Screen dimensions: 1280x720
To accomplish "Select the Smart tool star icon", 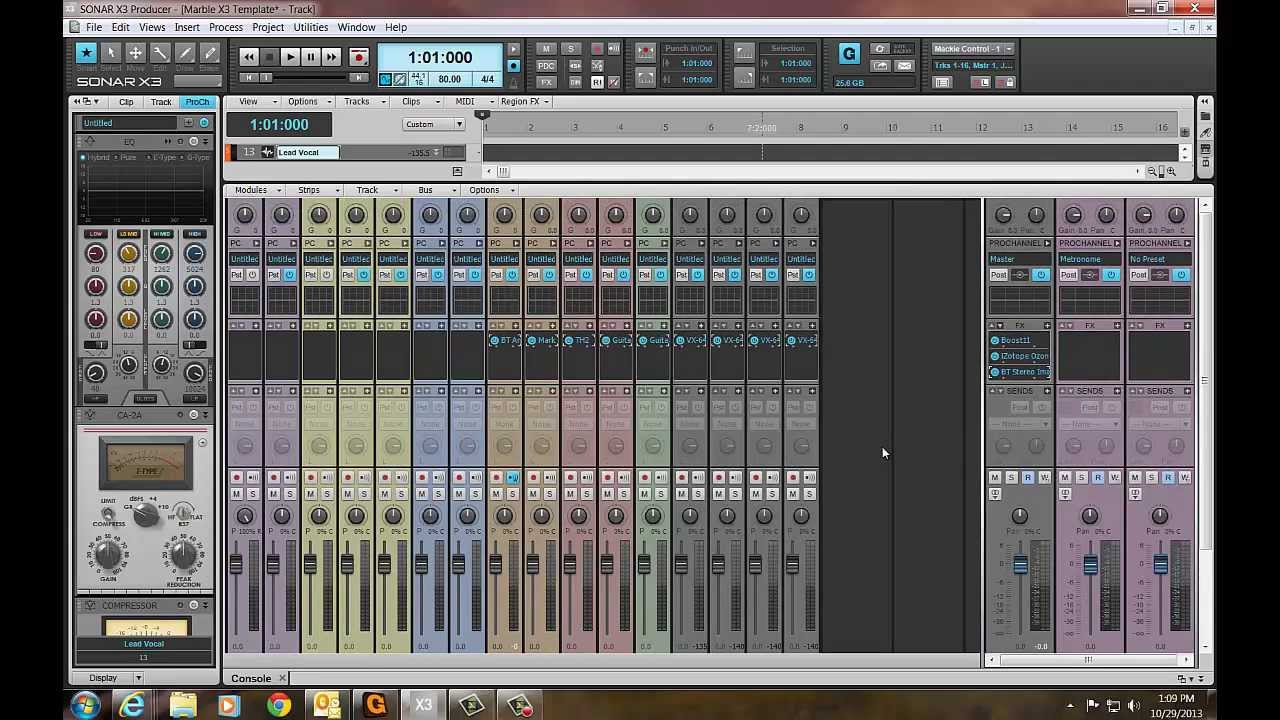I will (86, 53).
